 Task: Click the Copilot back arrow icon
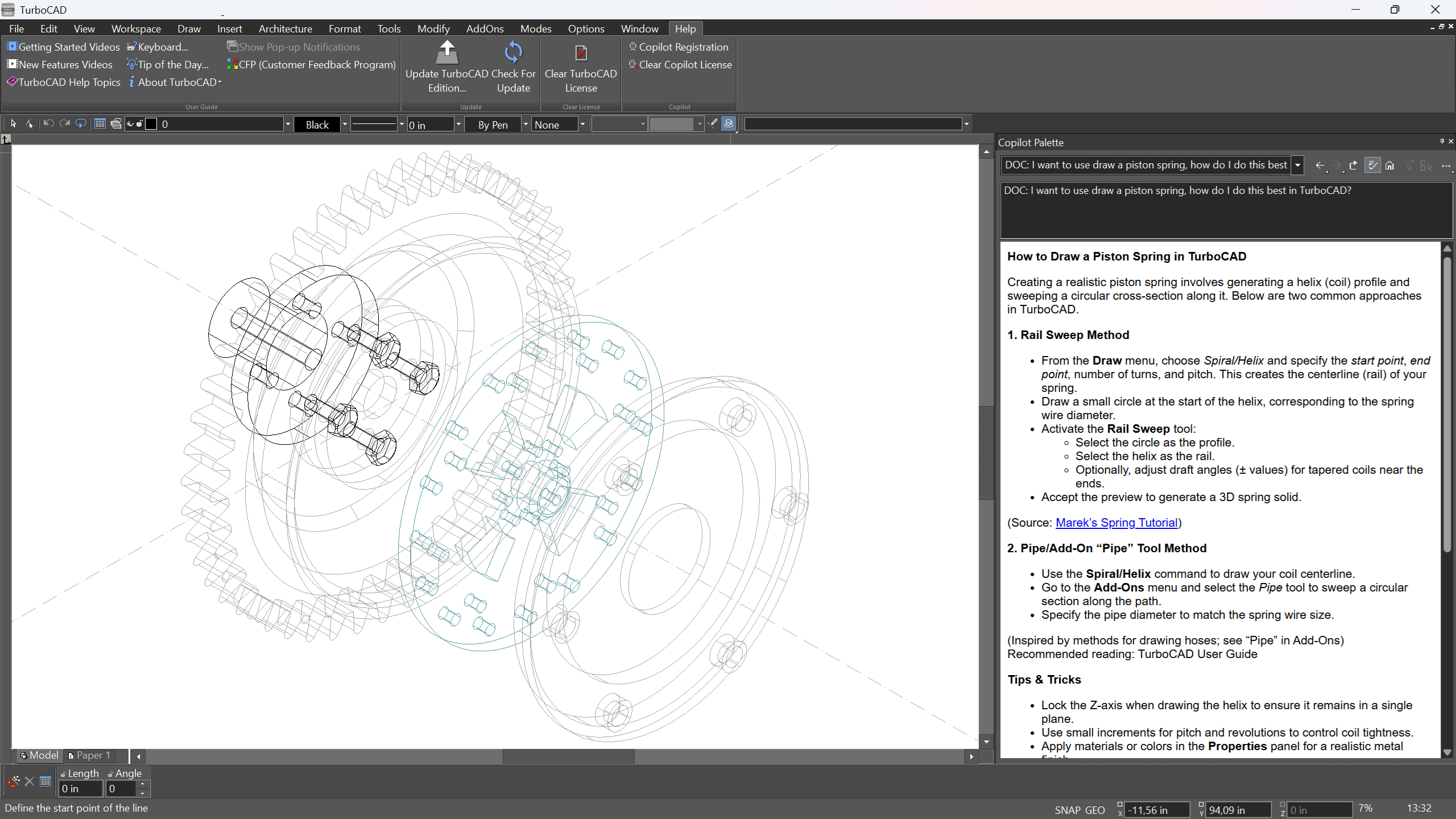tap(1319, 166)
